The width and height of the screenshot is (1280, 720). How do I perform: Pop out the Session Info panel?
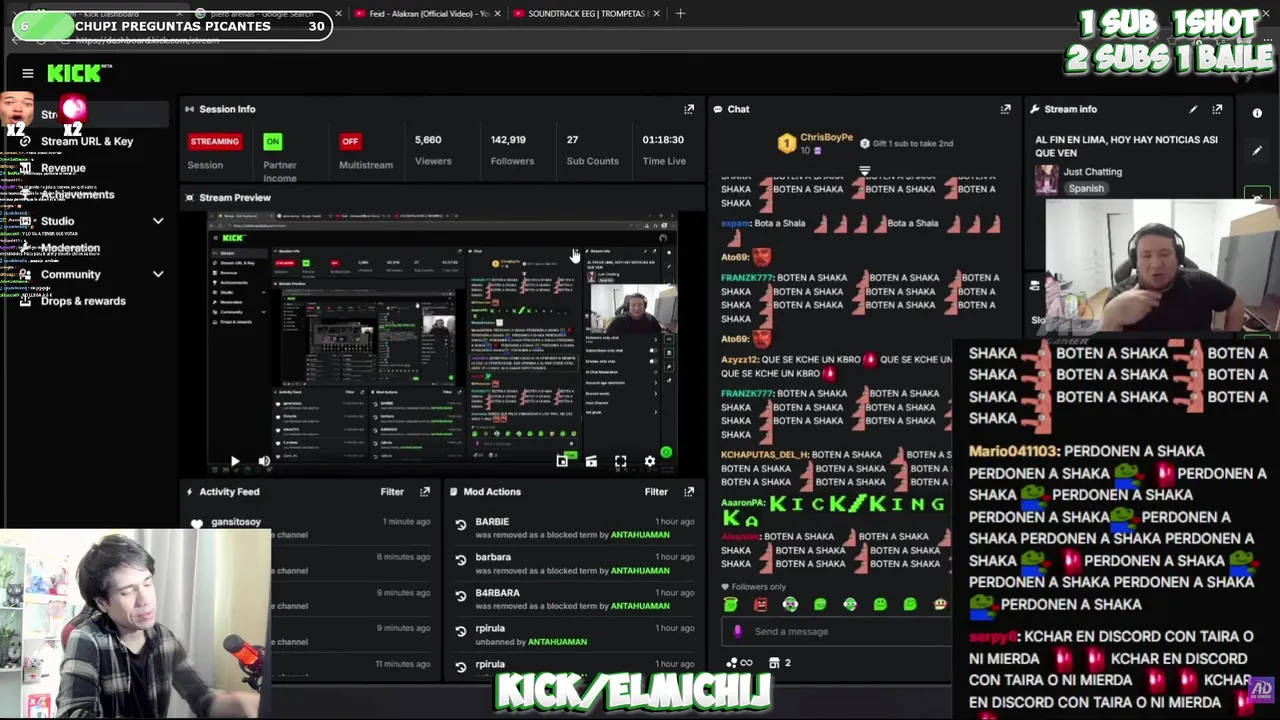click(x=689, y=109)
